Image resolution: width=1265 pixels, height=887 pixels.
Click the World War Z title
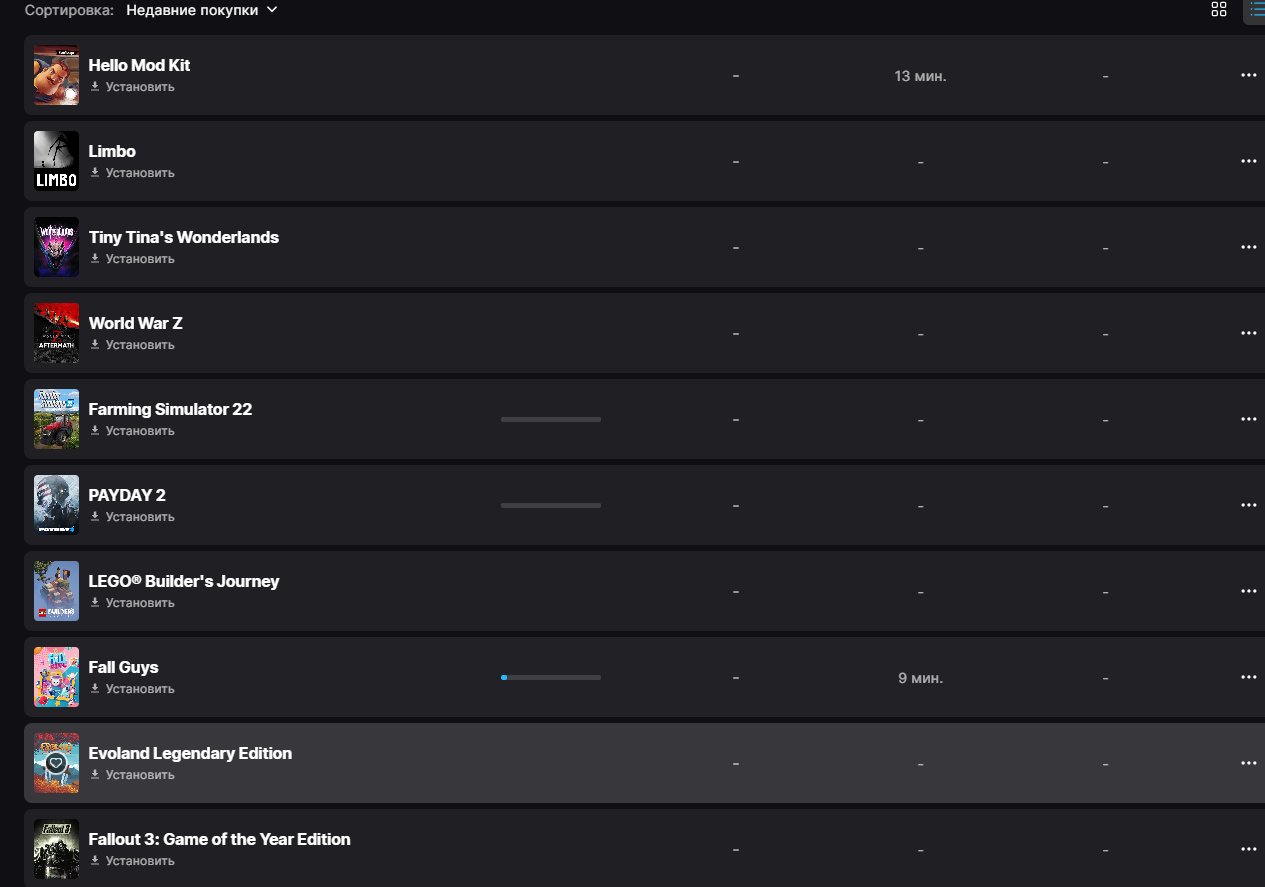(136, 323)
